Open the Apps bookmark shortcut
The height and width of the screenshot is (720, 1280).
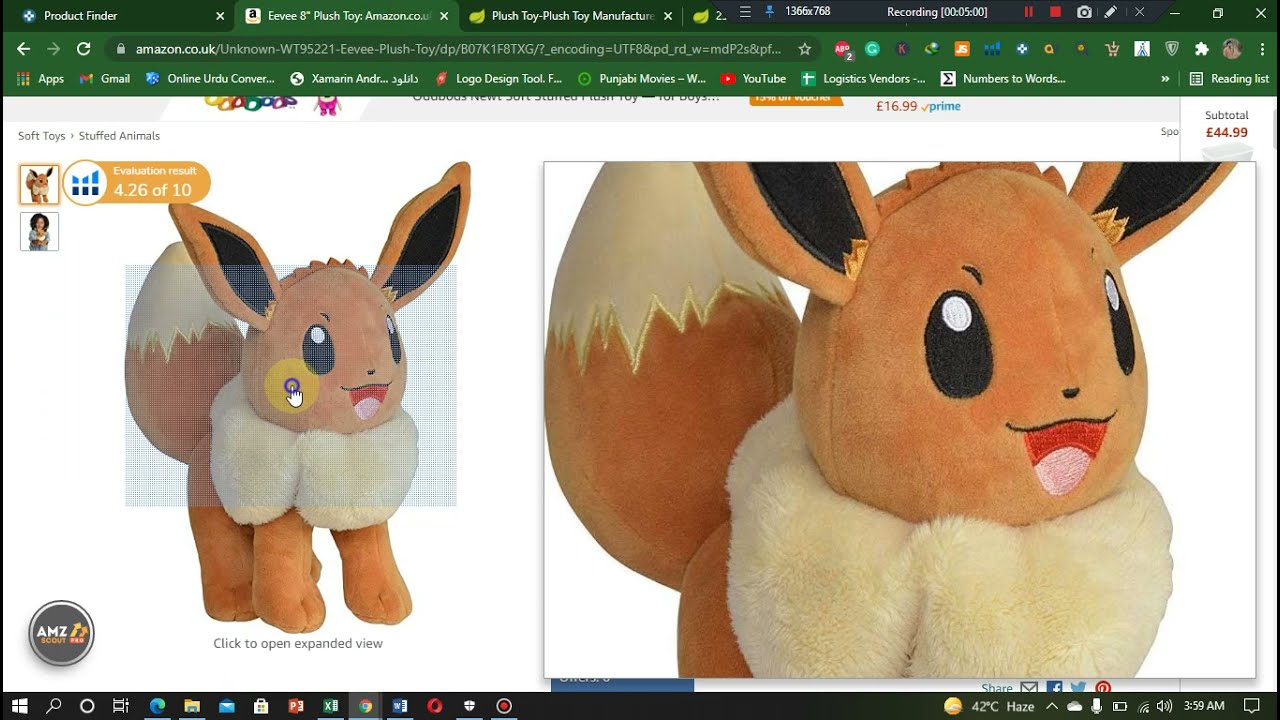40,79
